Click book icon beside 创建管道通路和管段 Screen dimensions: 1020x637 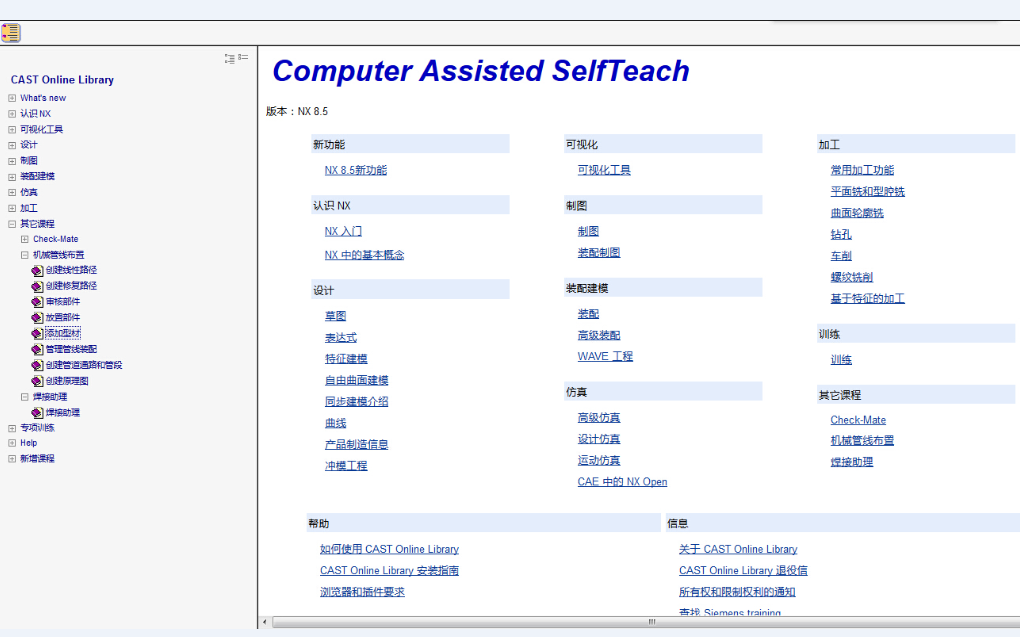37,366
